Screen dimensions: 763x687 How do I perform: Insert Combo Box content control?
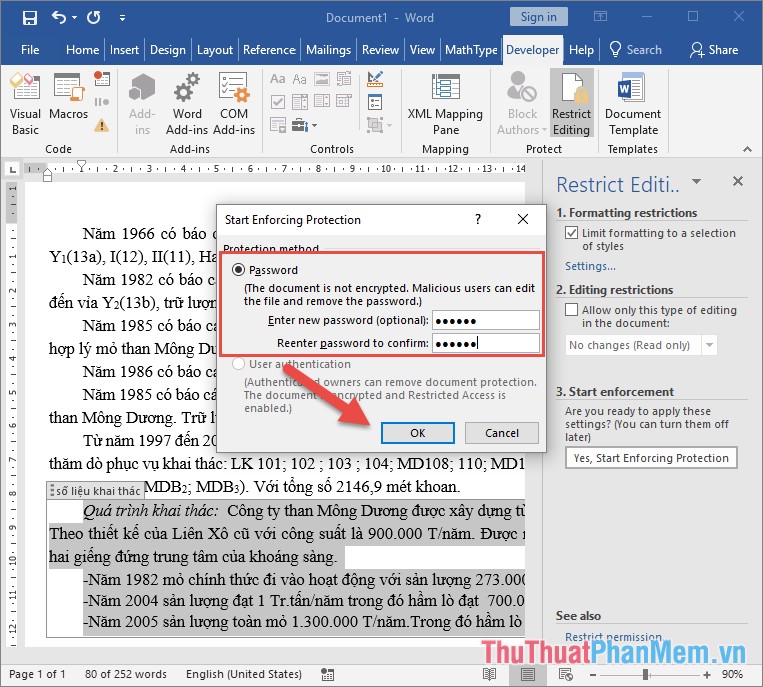pyautogui.click(x=300, y=102)
